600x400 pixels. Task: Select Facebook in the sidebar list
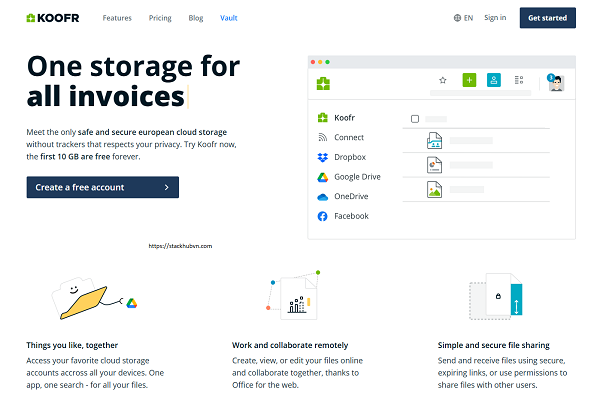343,216
